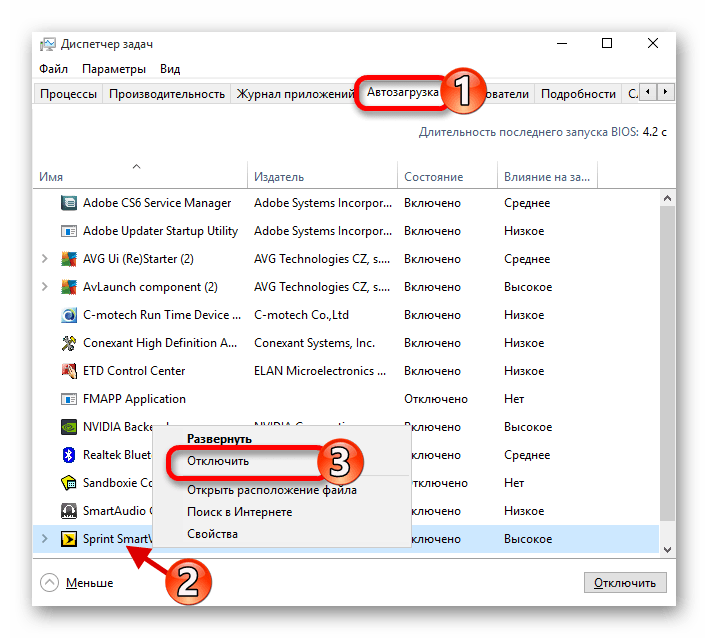
Task: Click Отключено status of FMAPP Application
Action: click(x=436, y=399)
